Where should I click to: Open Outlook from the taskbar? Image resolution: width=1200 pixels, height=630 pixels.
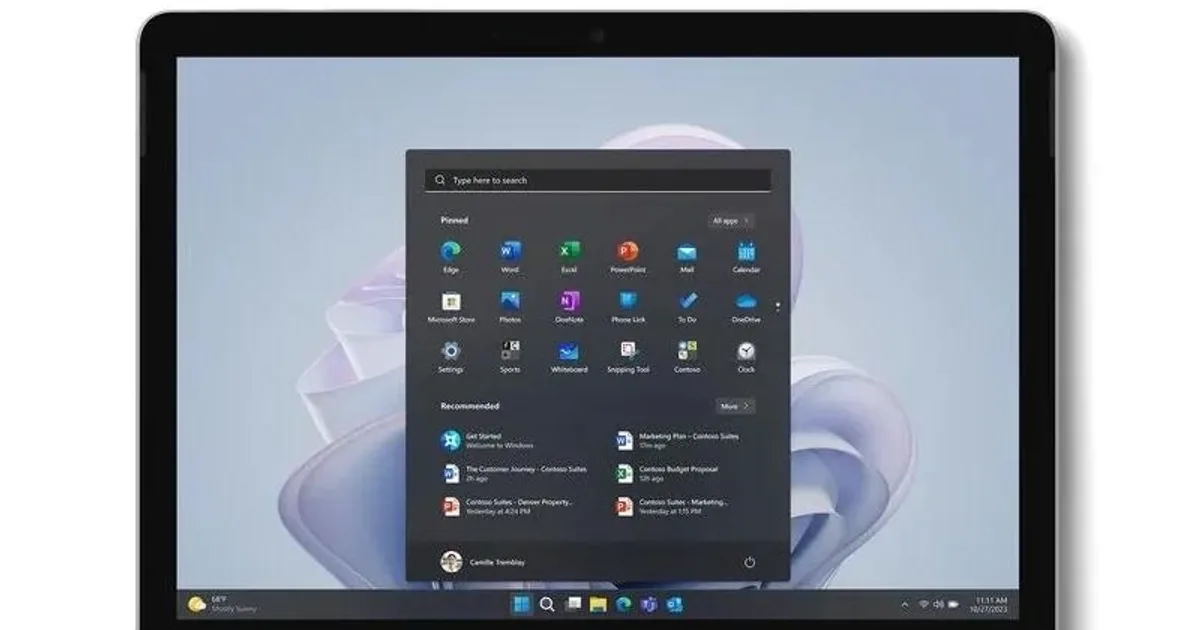point(674,604)
